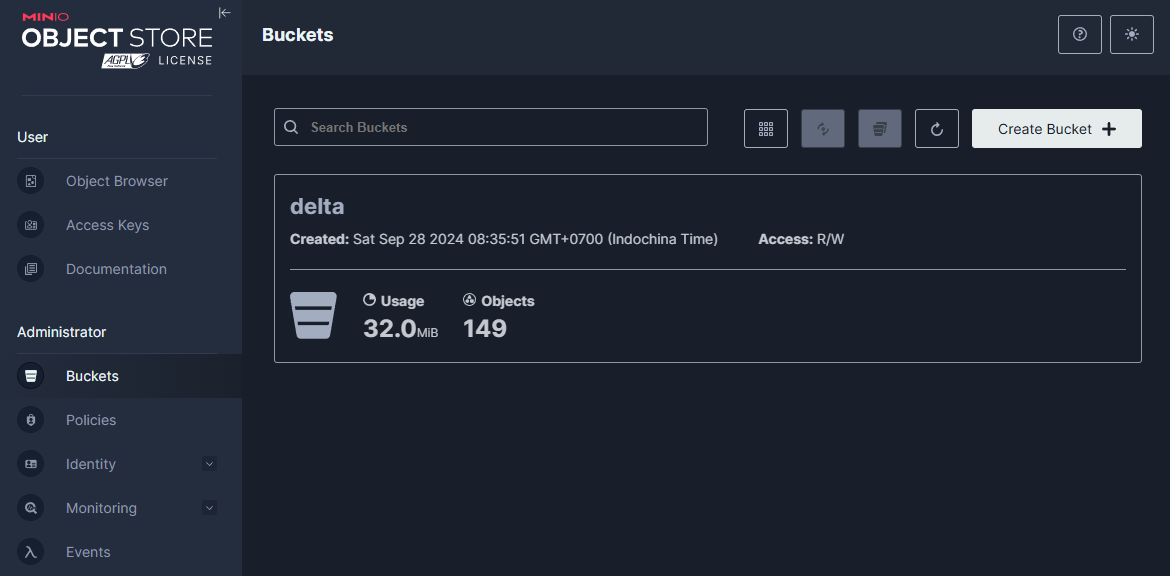Open the delta bucket name link
Screen dimensions: 1170x576
[317, 207]
